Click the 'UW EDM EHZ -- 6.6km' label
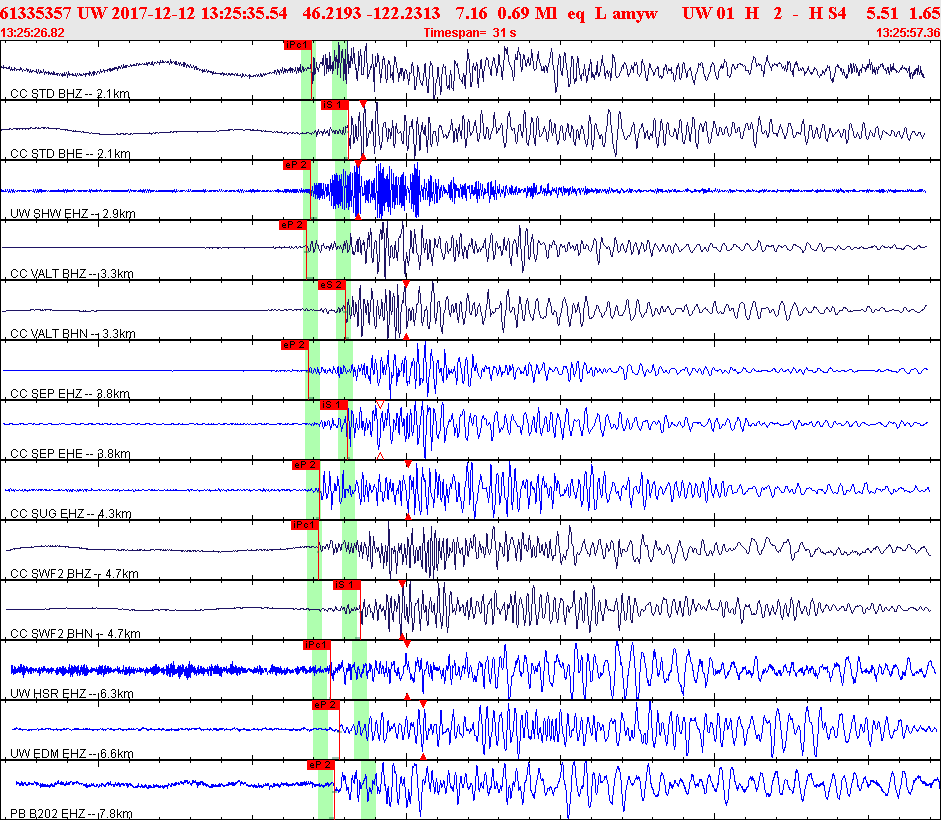This screenshot has height=820, width=941. (71, 754)
